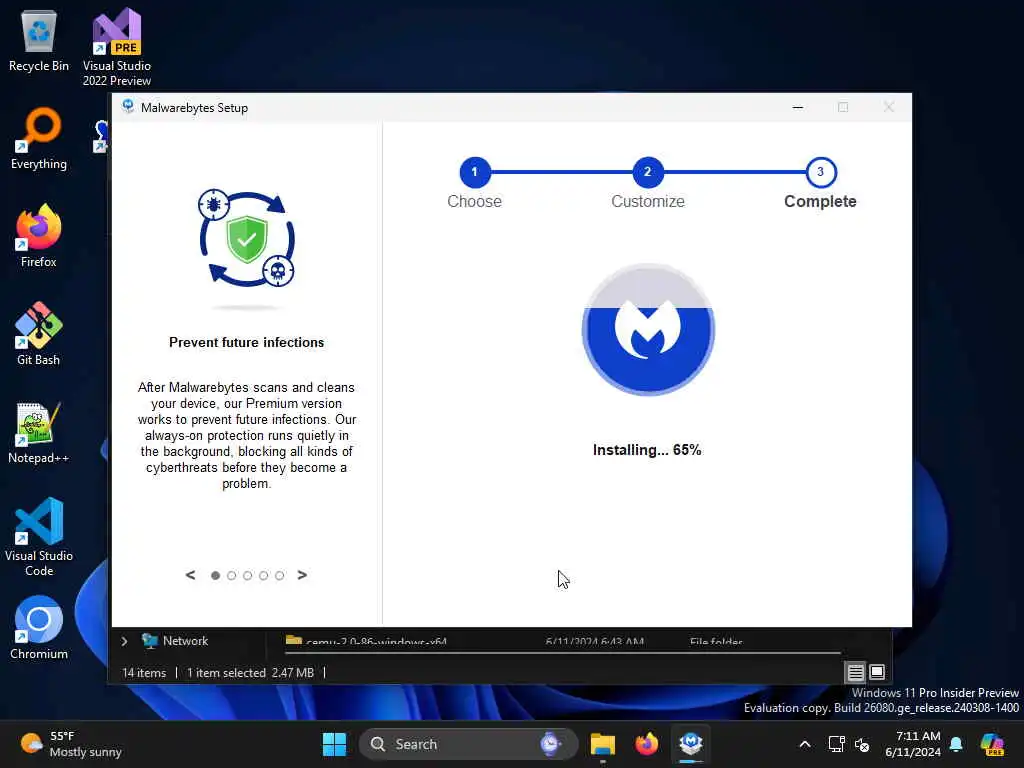Click the Prevent future infections heading

point(247,342)
